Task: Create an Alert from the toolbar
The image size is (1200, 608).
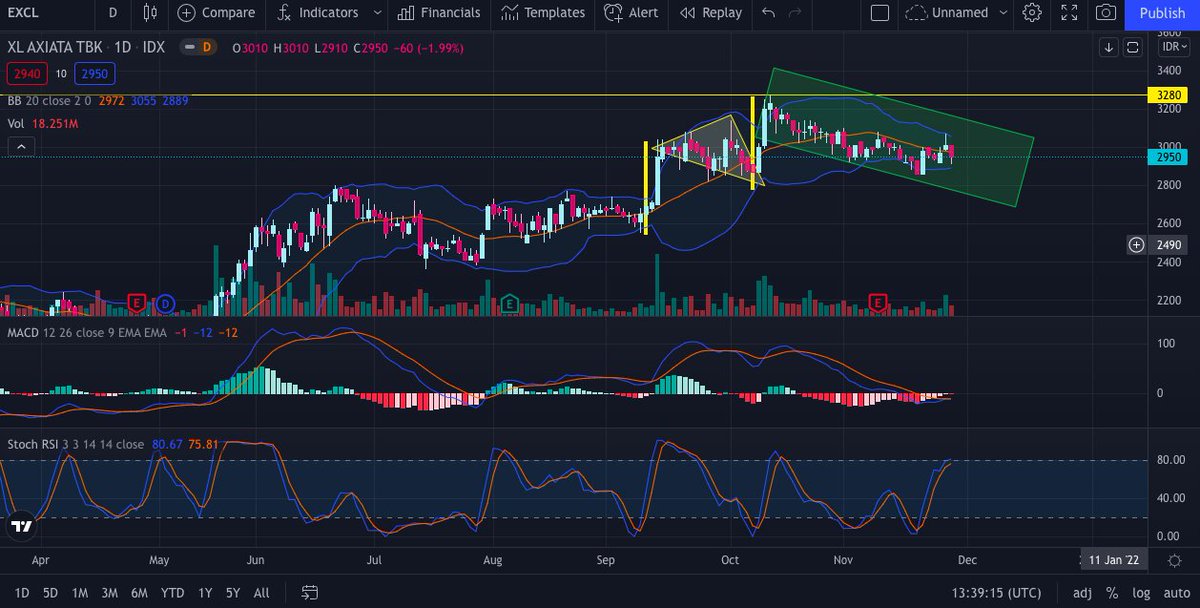Action: tap(631, 13)
